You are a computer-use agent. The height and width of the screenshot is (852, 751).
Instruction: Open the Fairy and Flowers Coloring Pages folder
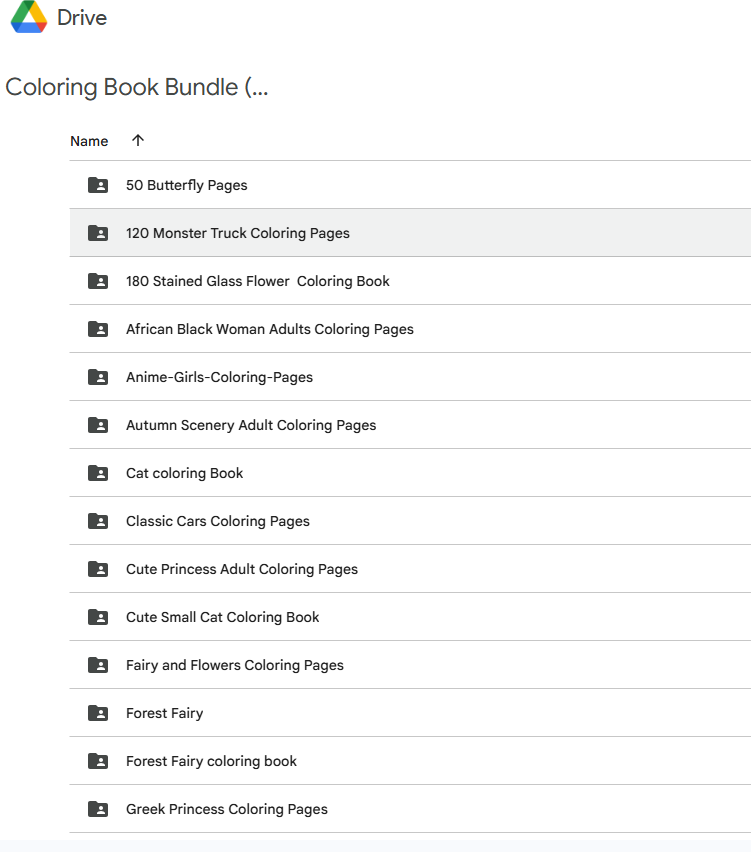point(234,665)
